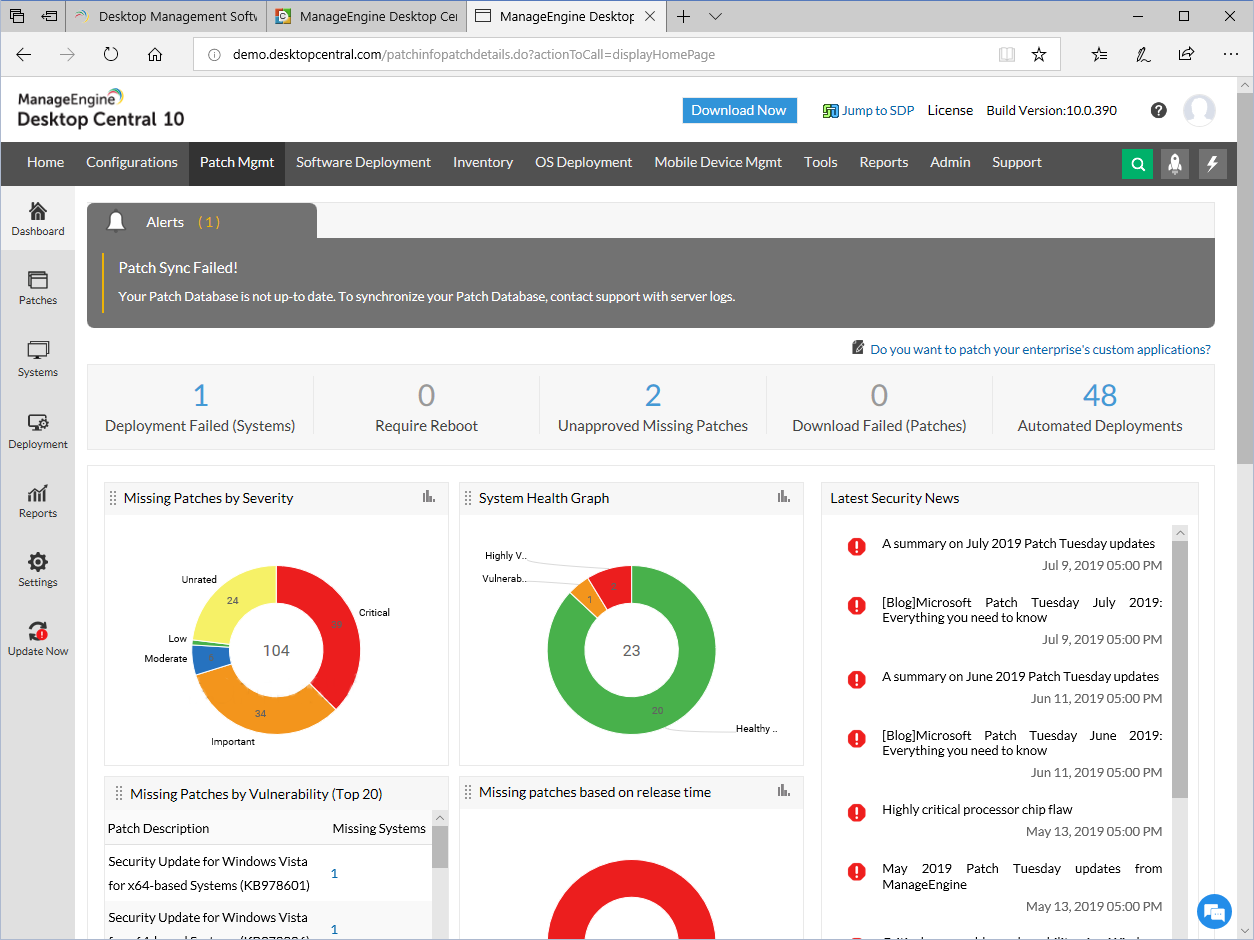
Task: Click the browser address bar
Action: point(600,55)
